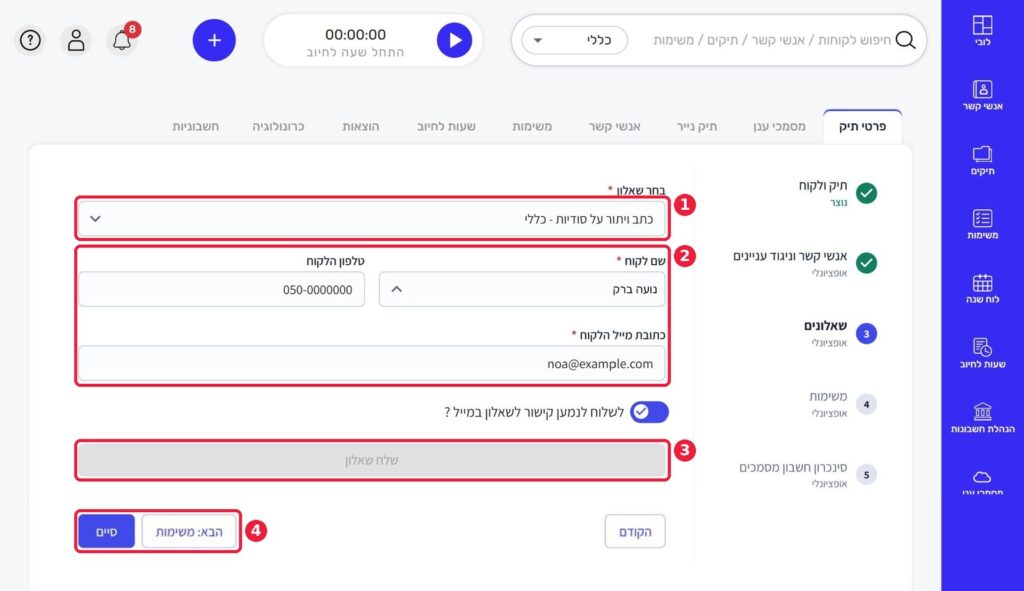1024x591 pixels.
Task: Start the billing timer play button
Action: (454, 40)
